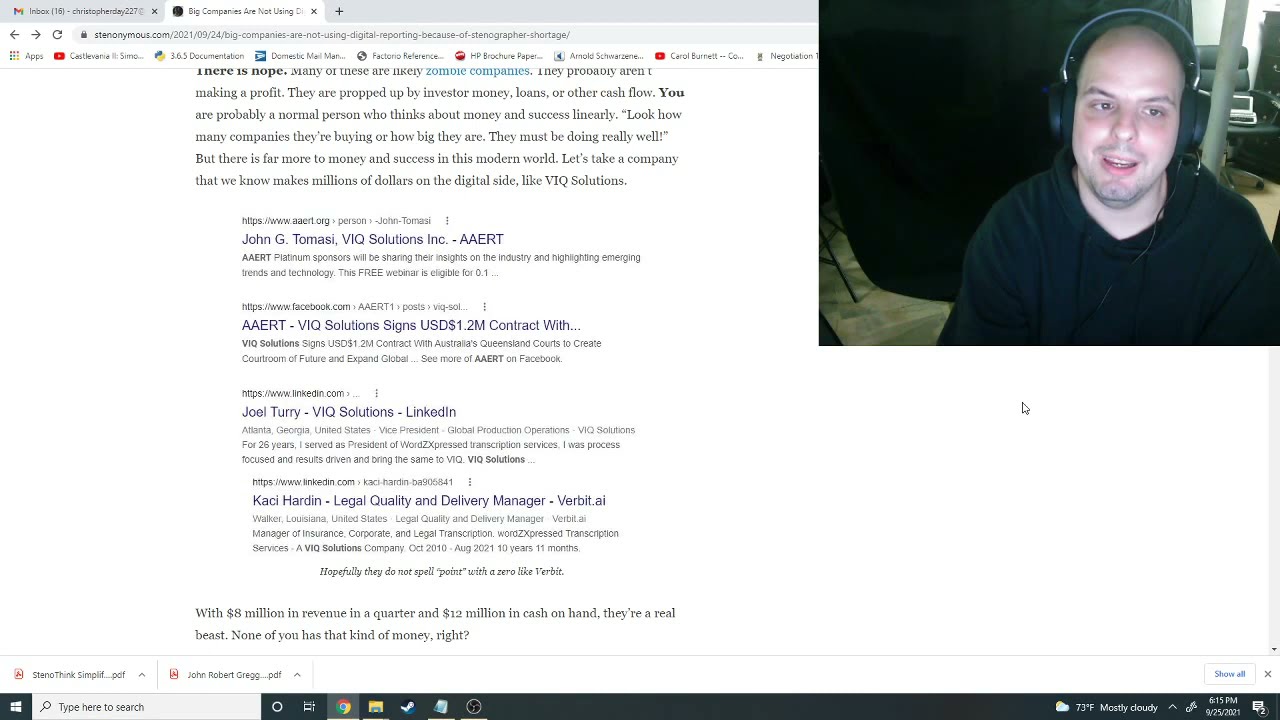Open a new browser tab
Image resolution: width=1280 pixels, height=720 pixels.
tap(339, 11)
